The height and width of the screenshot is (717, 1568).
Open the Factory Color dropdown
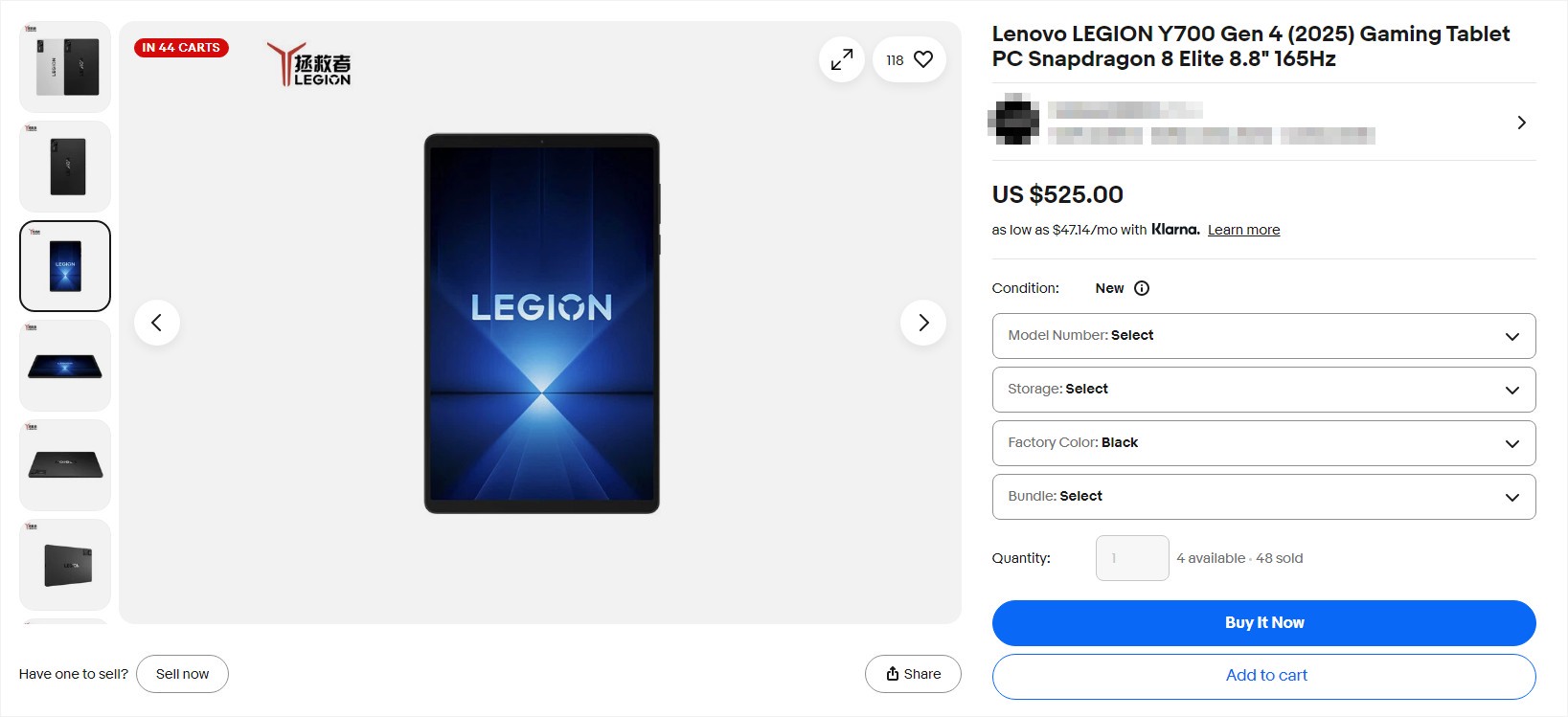click(x=1263, y=443)
